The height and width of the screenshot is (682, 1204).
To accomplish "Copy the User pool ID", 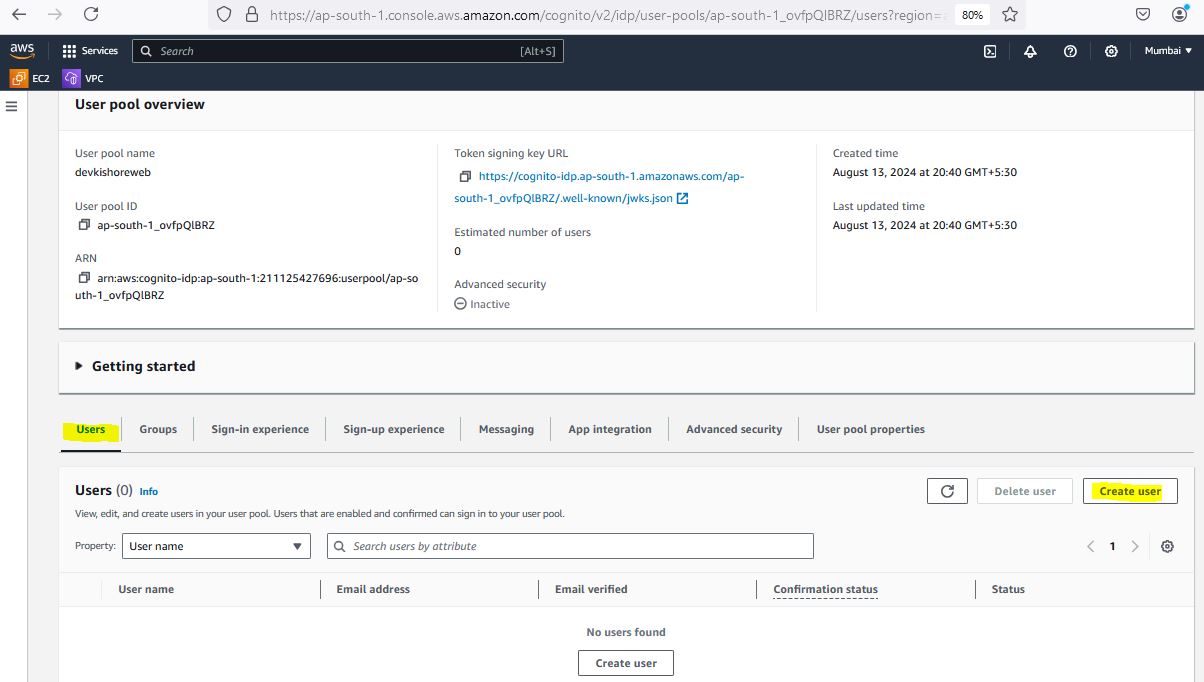I will (84, 225).
